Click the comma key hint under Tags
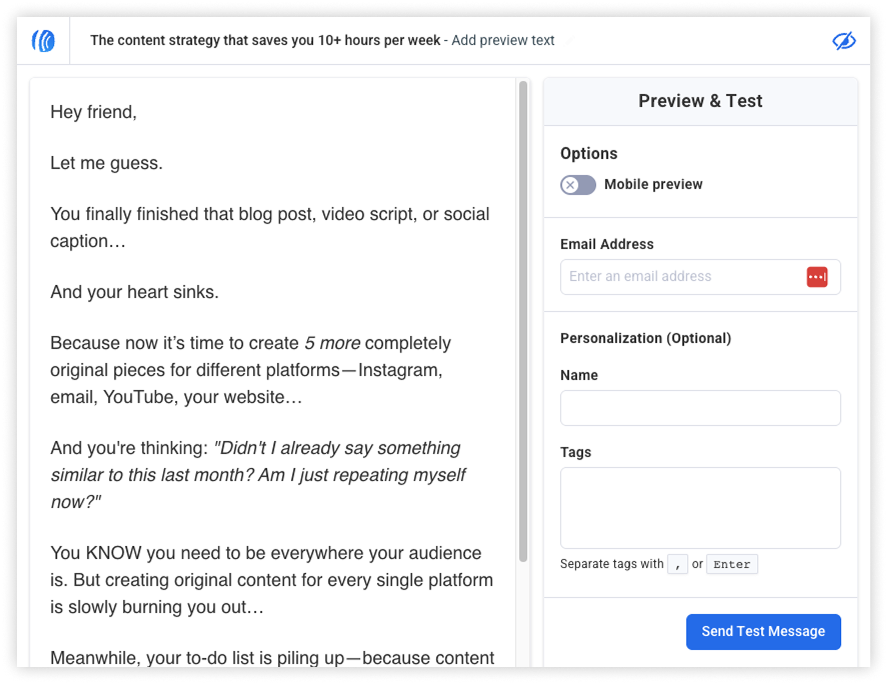The image size is (888, 684). pyautogui.click(x=677, y=564)
